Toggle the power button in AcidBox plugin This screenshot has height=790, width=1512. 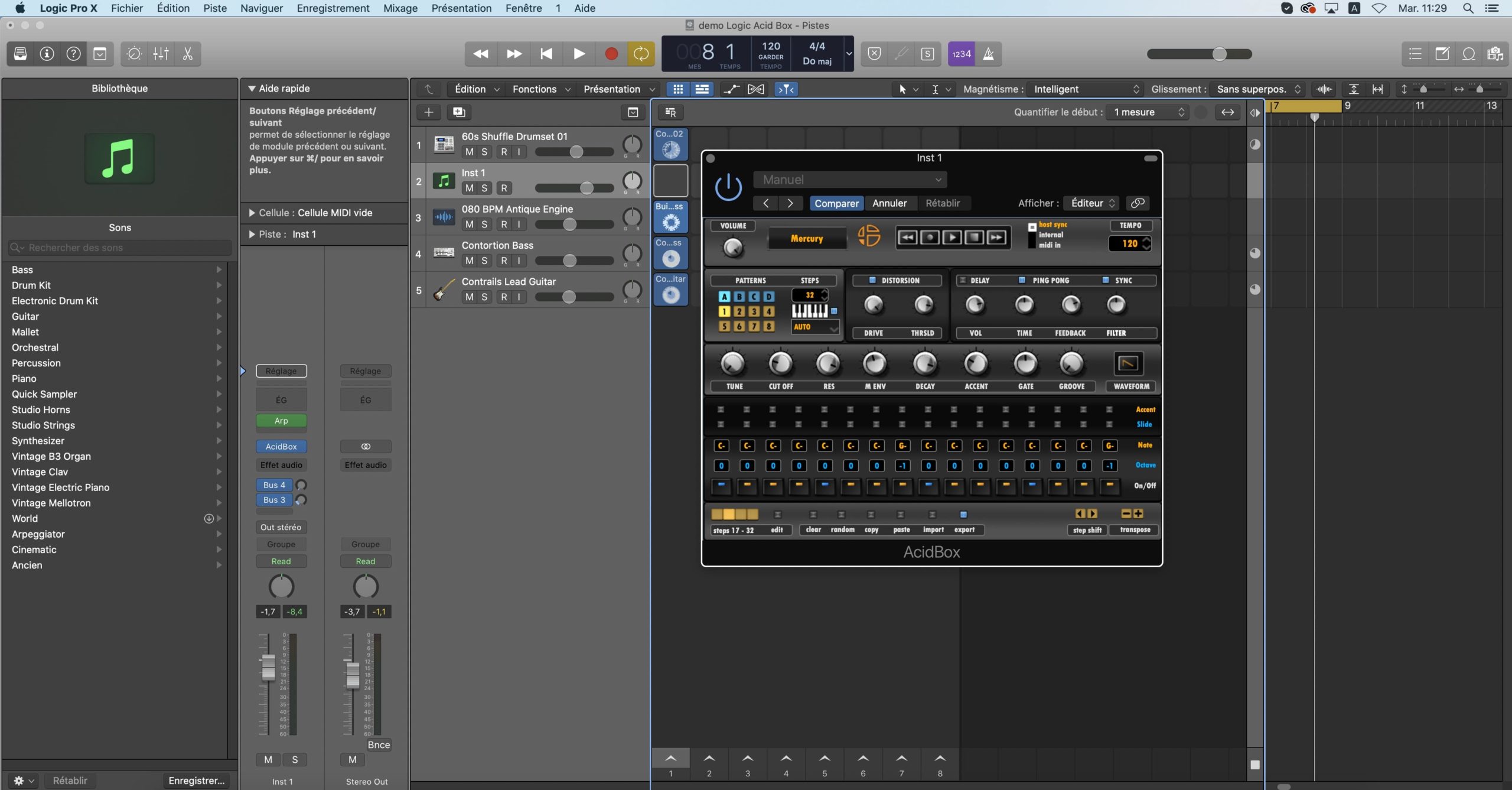(728, 188)
